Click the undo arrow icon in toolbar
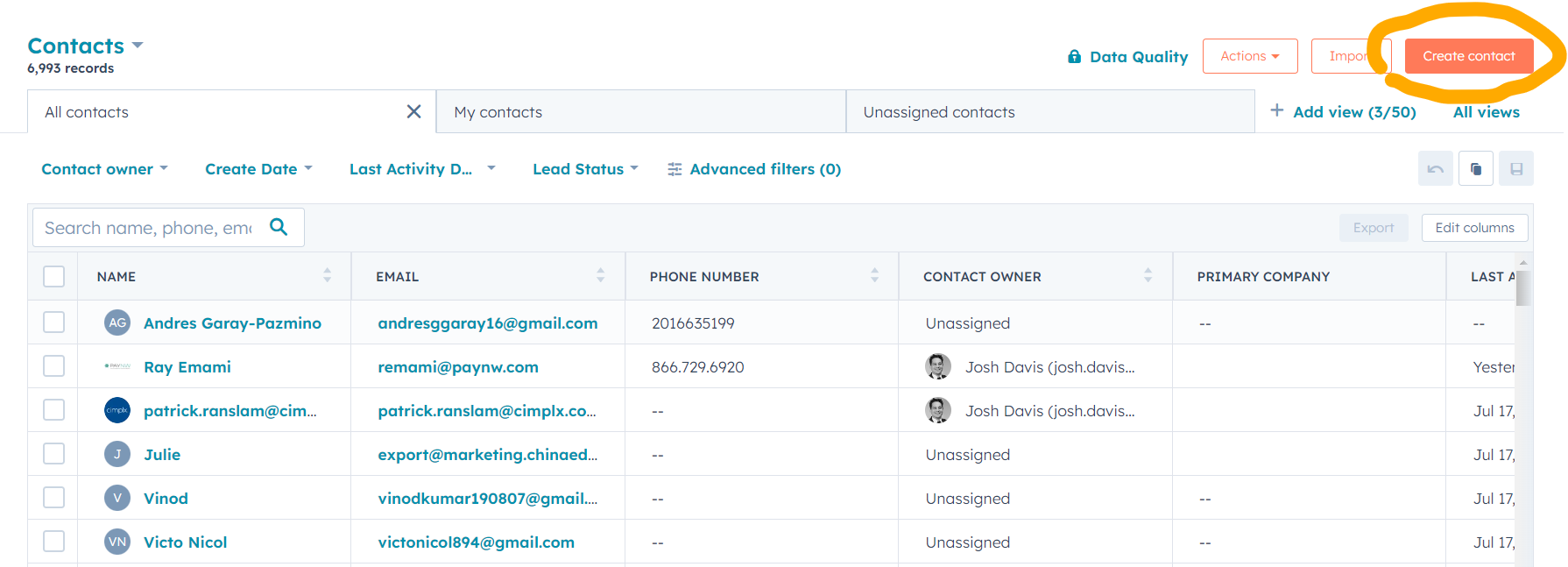 [x=1435, y=168]
